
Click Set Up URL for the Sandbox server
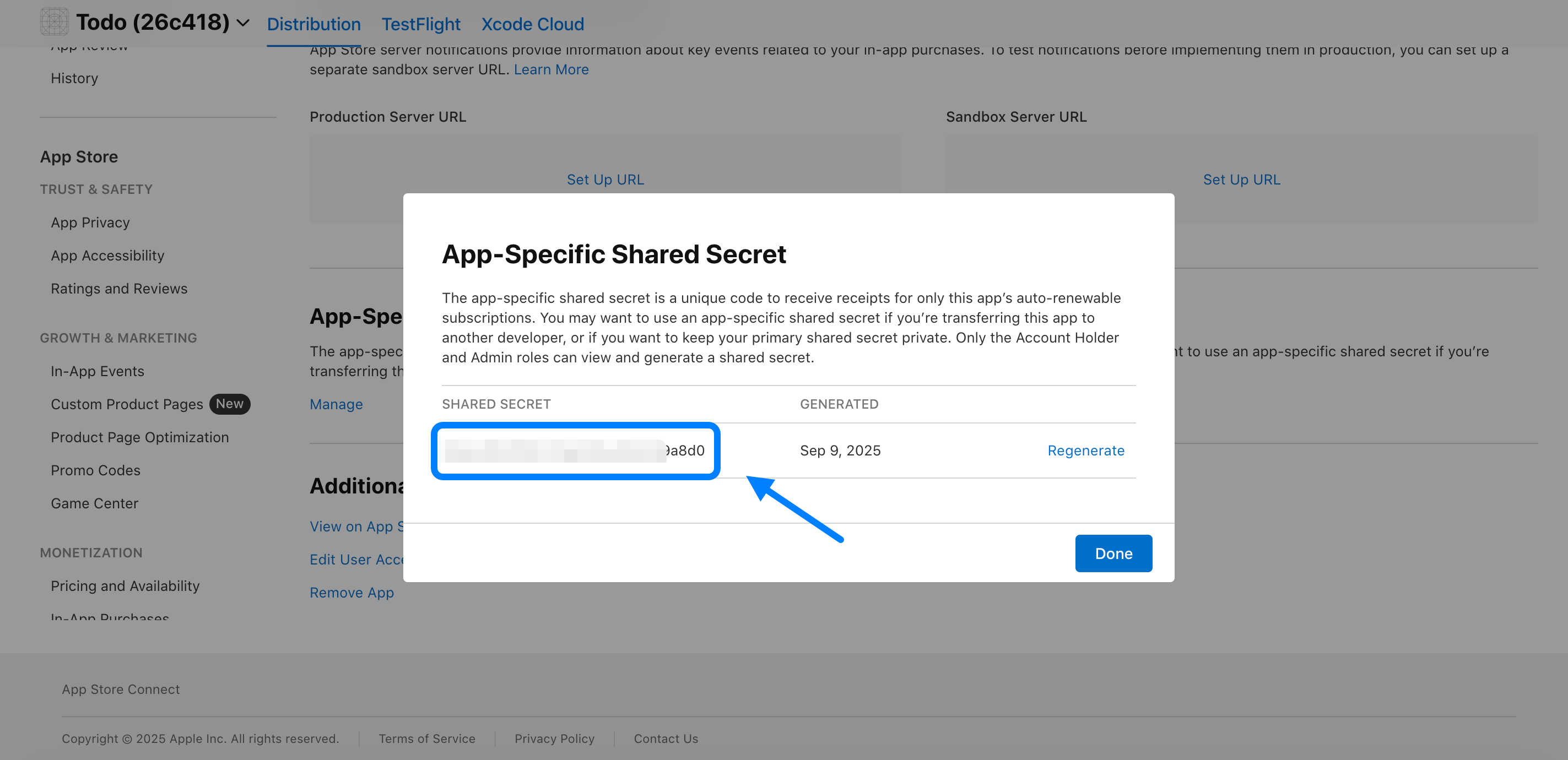coord(1241,180)
